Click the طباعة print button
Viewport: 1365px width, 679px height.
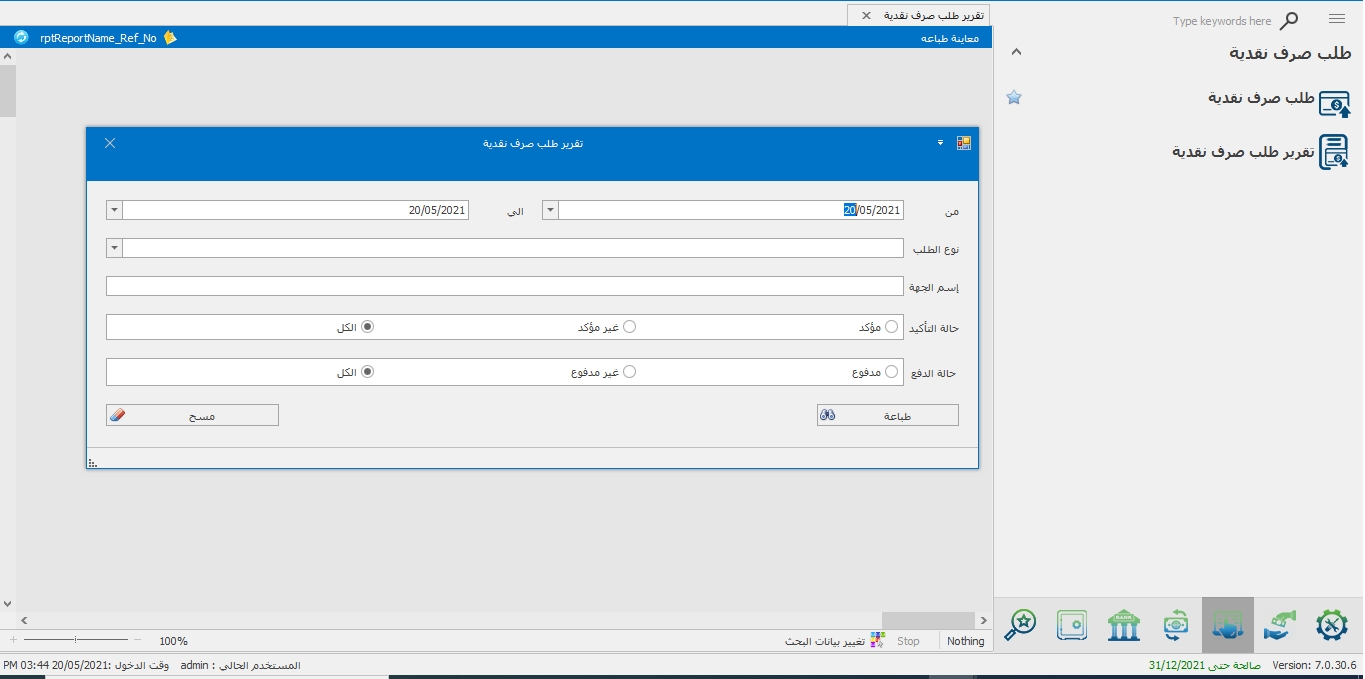coord(887,415)
